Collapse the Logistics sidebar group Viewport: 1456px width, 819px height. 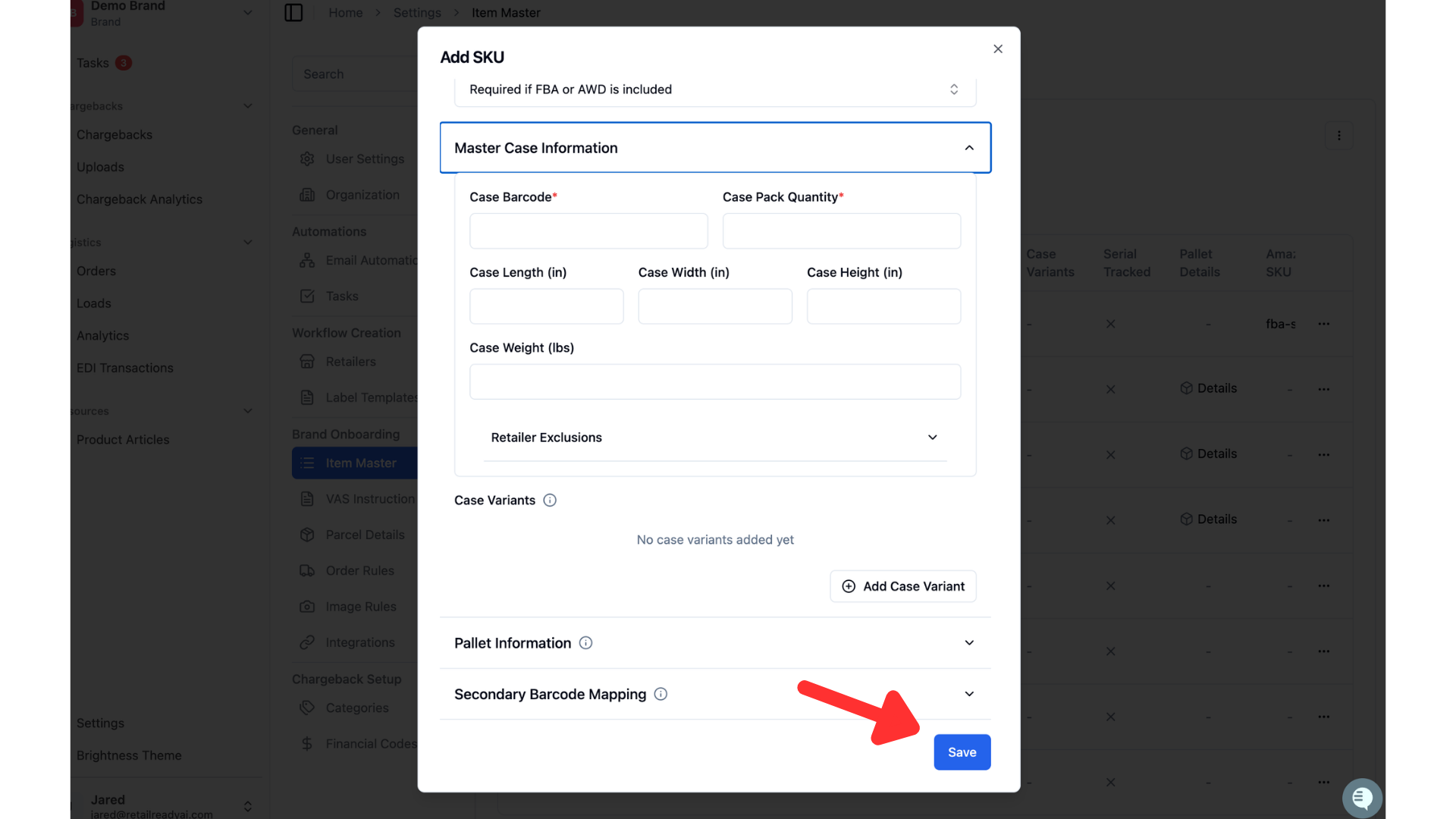click(247, 243)
